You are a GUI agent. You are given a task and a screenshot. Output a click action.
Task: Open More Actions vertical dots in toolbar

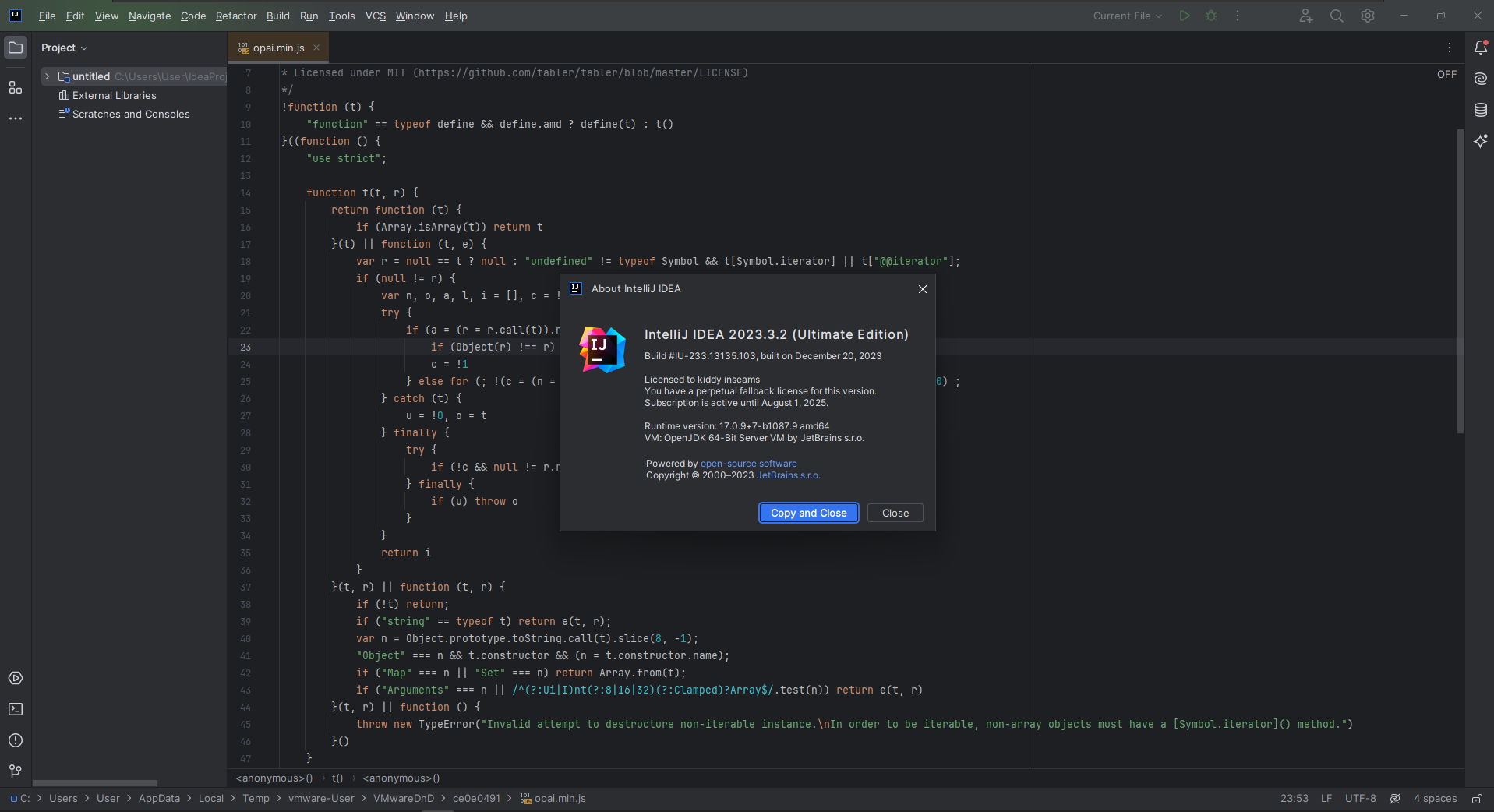(x=1238, y=16)
